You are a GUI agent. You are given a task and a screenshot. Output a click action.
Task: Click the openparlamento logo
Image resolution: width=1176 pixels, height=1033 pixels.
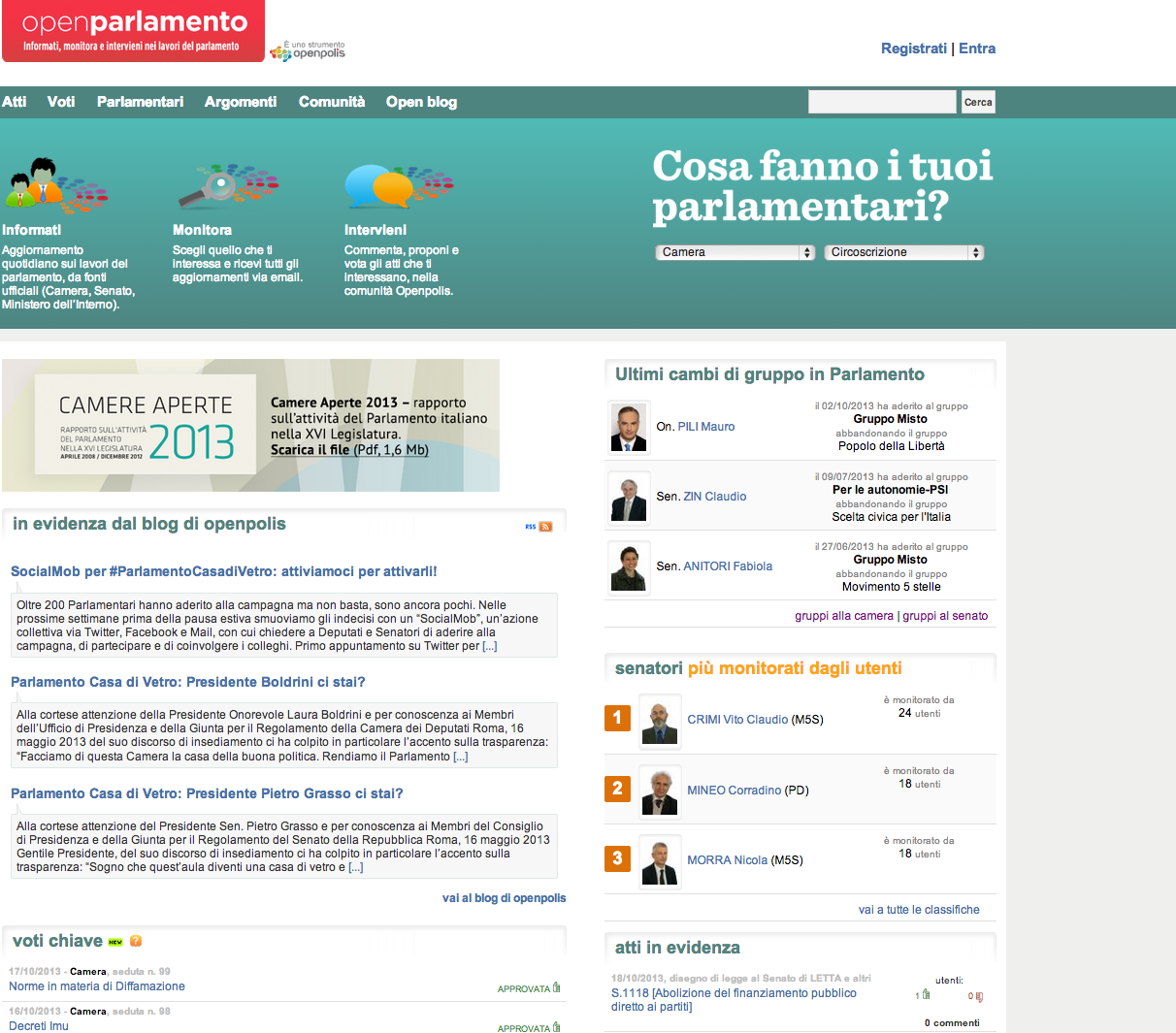tap(133, 31)
